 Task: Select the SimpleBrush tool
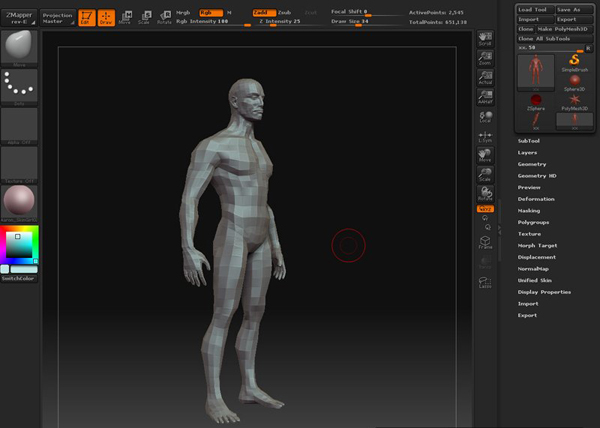574,63
